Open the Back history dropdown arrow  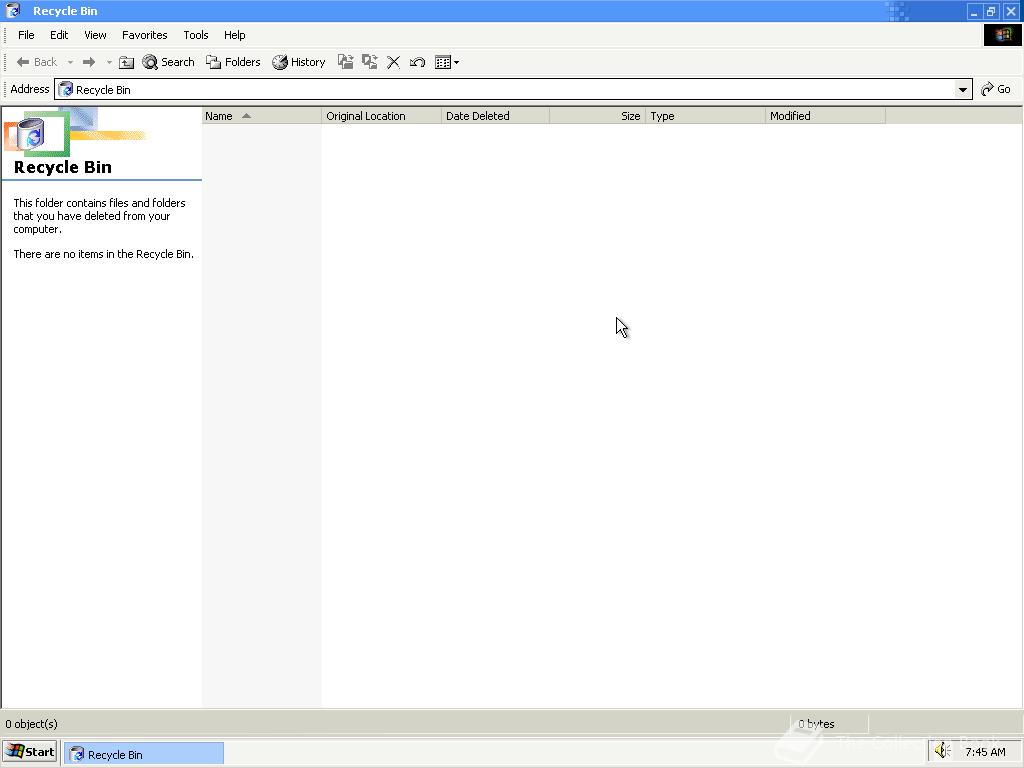[71, 63]
